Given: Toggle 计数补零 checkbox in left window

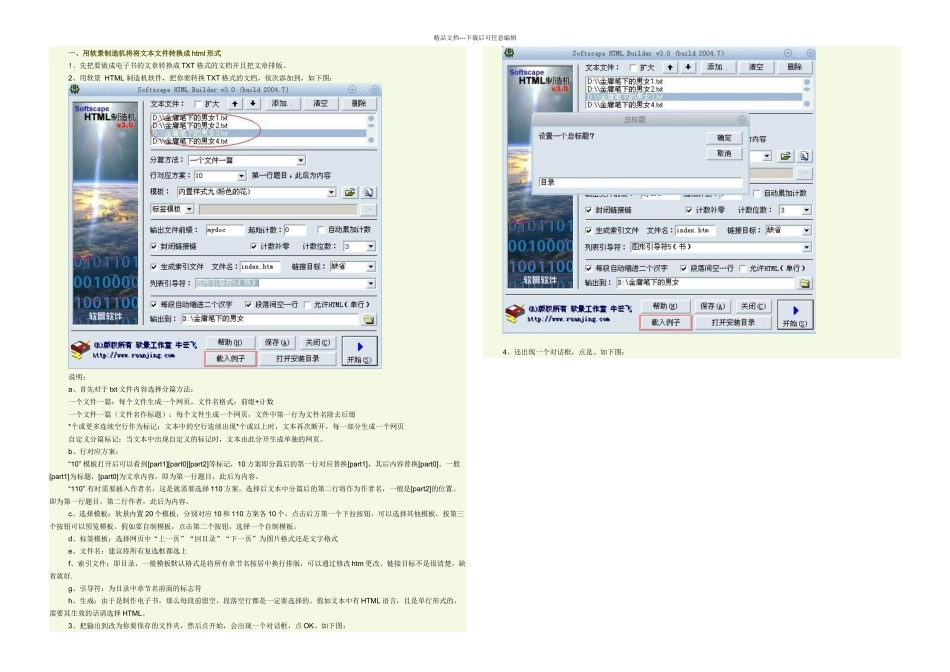Looking at the screenshot, I should tap(253, 247).
